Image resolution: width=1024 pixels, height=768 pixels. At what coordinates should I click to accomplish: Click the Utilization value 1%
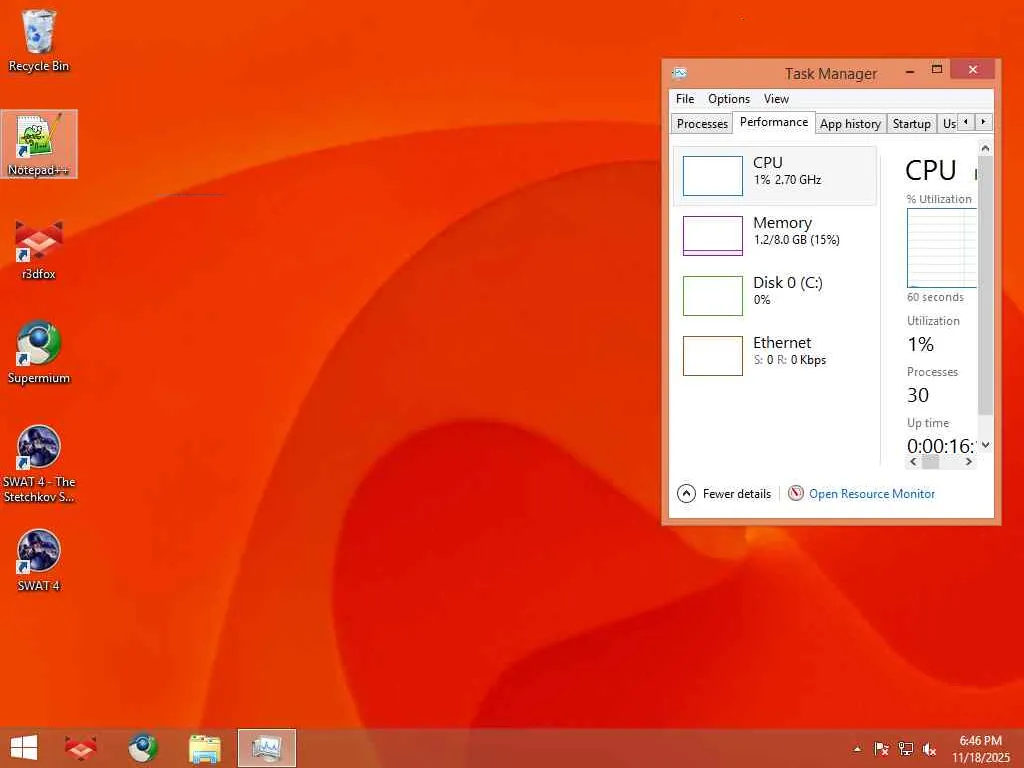[920, 344]
